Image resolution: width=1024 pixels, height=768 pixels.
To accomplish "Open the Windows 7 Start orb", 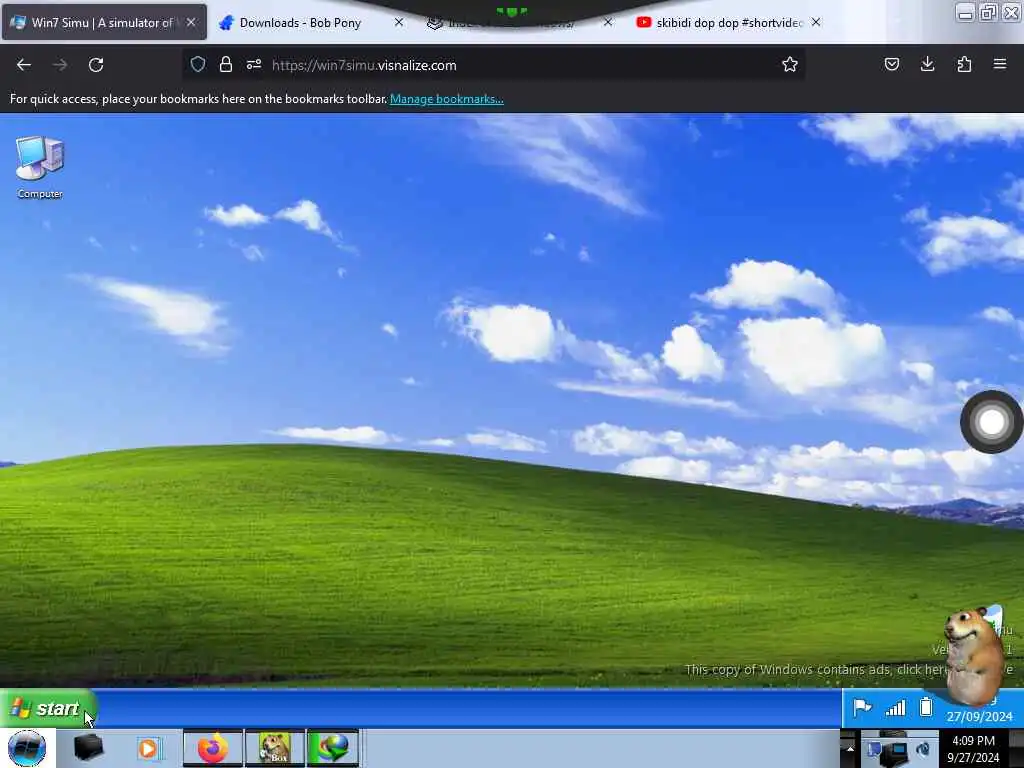I will [x=27, y=748].
